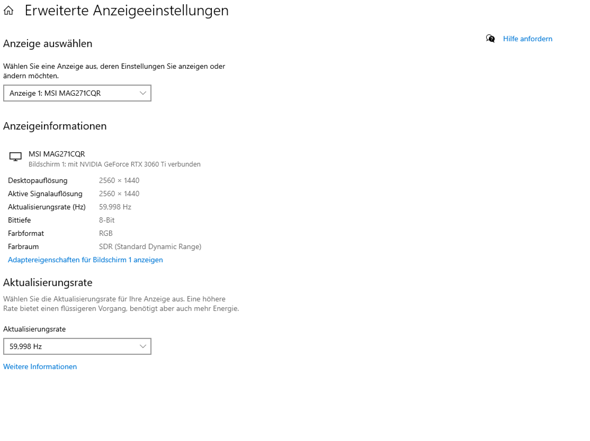
Task: Open Adaptereigenschaften für Bildschirm 1 anzeigen
Action: (85, 260)
